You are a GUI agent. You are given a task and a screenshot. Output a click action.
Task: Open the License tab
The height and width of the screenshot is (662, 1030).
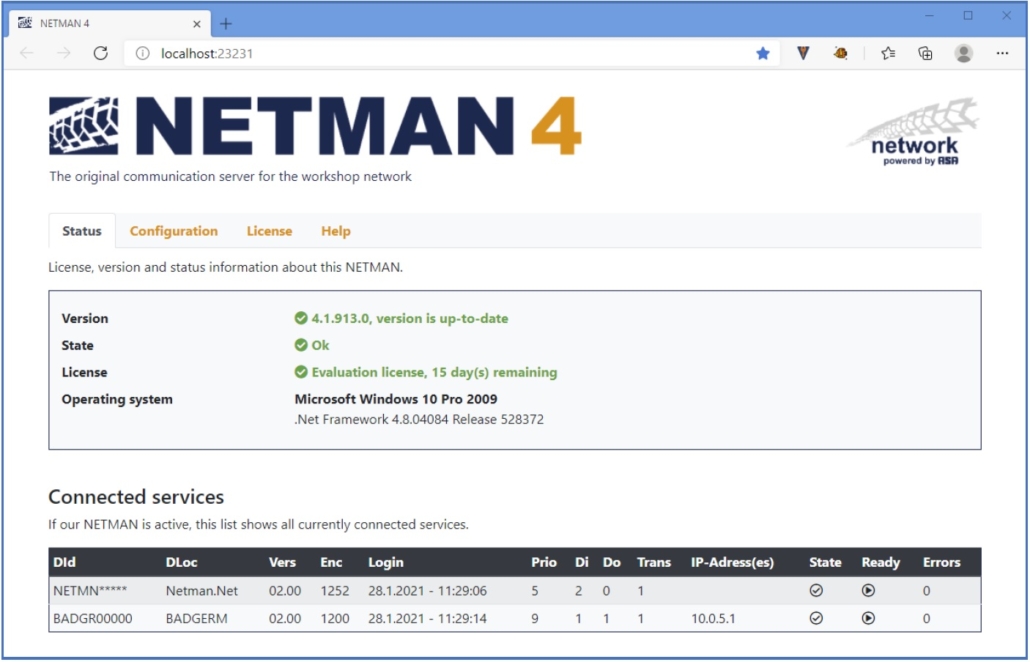pos(268,231)
